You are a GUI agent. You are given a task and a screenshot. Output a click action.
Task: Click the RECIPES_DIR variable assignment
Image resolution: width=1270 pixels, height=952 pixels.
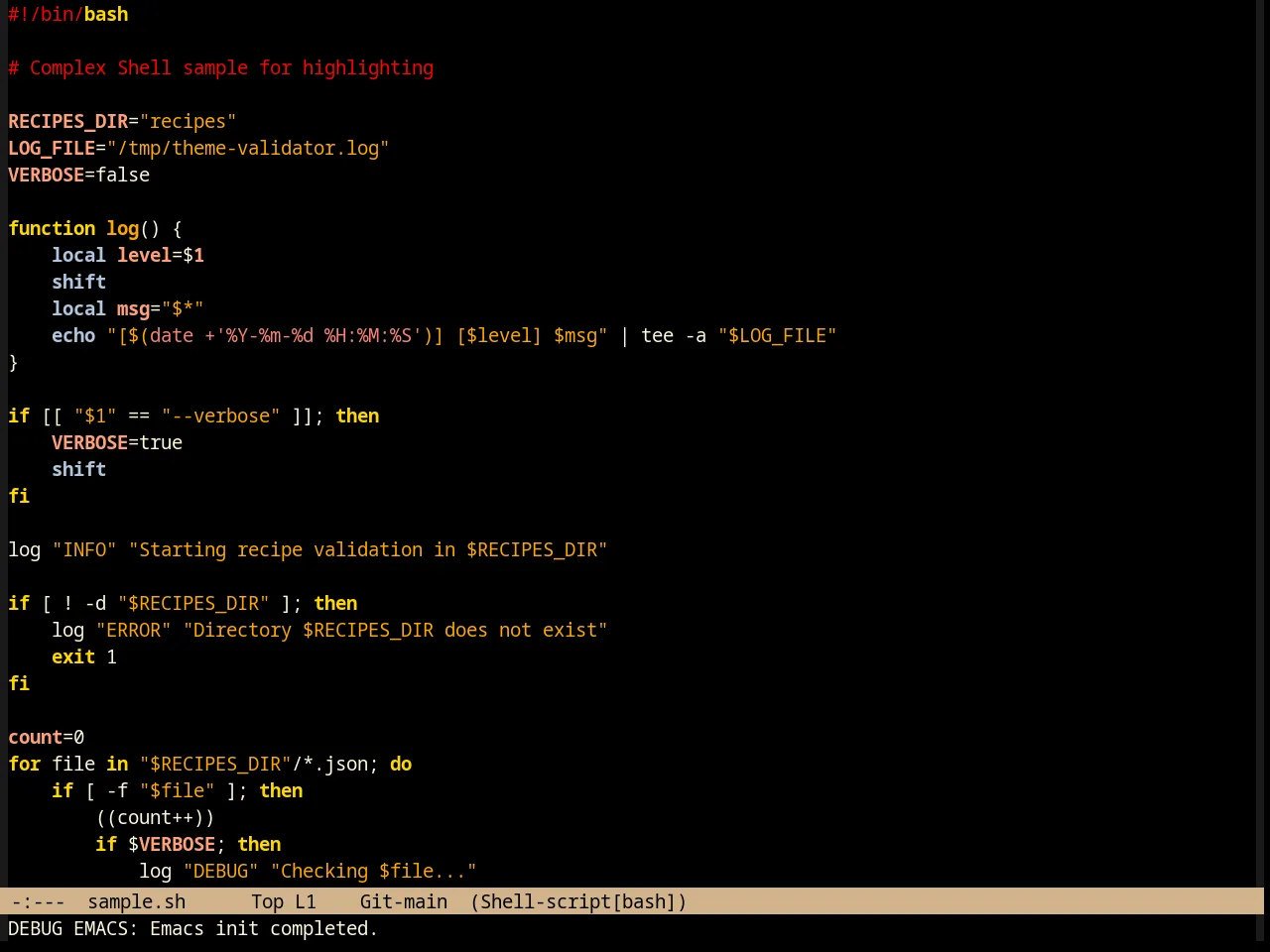[x=122, y=121]
